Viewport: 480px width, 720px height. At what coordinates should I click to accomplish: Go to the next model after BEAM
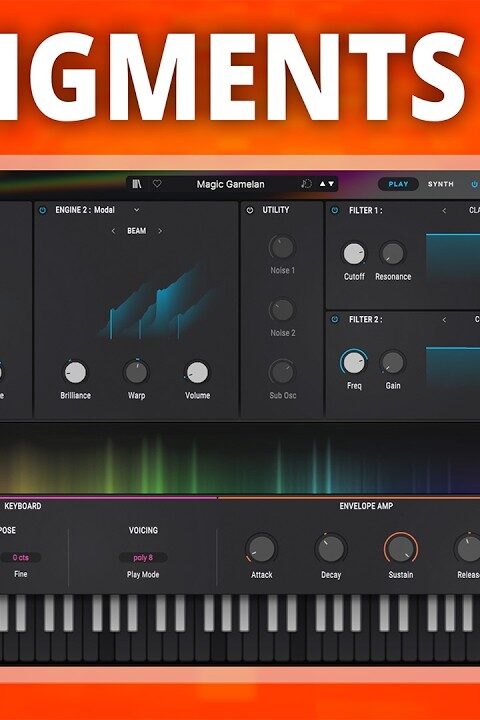tap(160, 231)
